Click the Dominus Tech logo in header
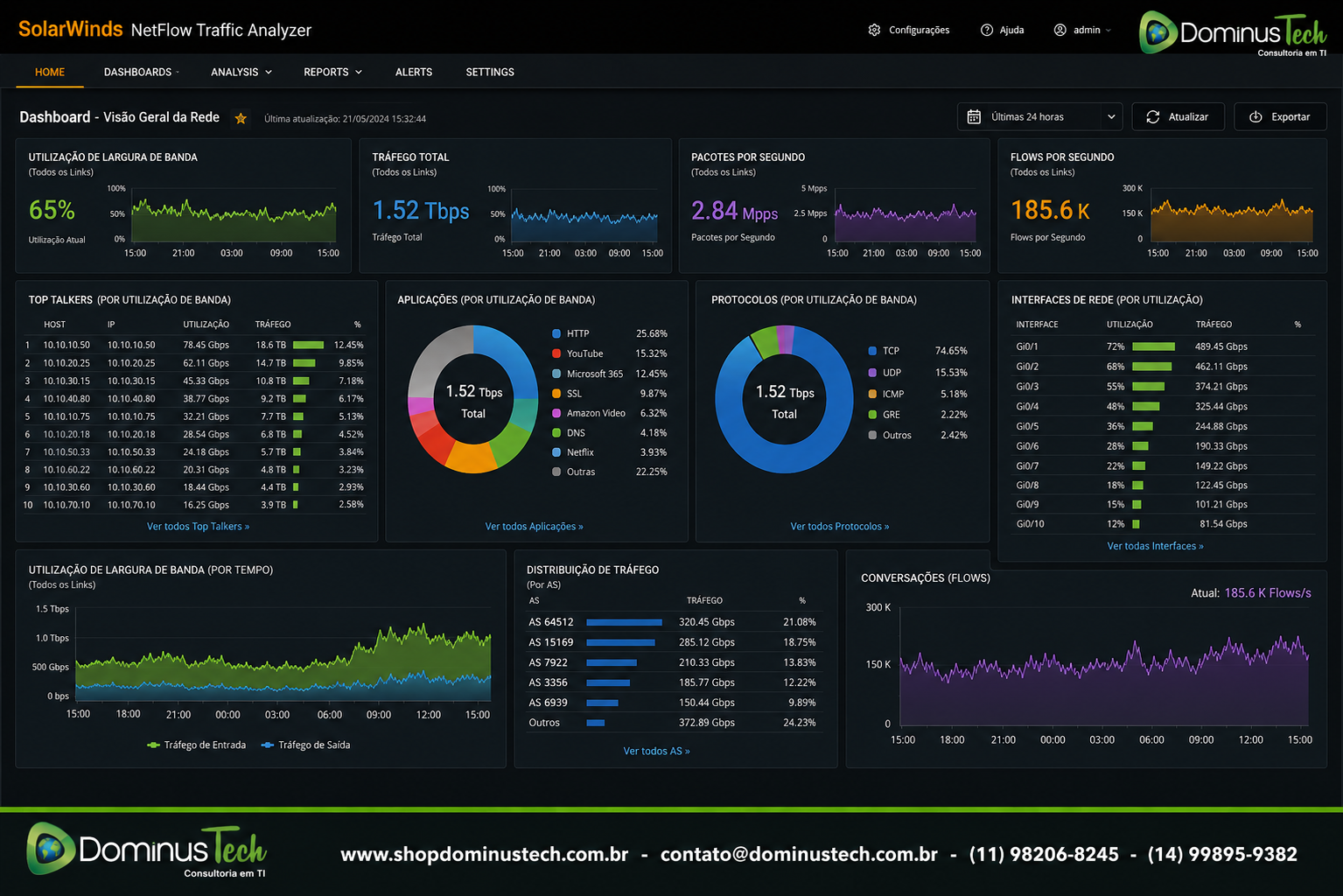This screenshot has width=1343, height=896. (1233, 33)
